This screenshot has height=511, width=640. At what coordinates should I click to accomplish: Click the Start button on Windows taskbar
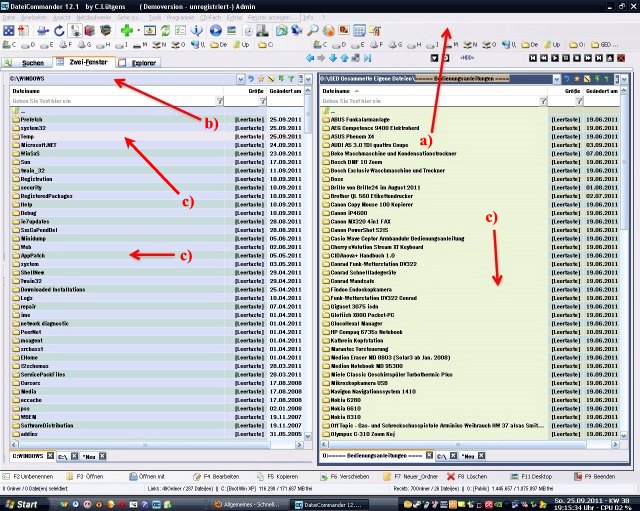[22, 504]
